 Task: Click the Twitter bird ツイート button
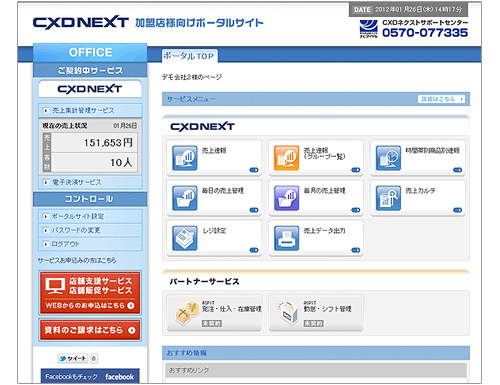point(73,358)
